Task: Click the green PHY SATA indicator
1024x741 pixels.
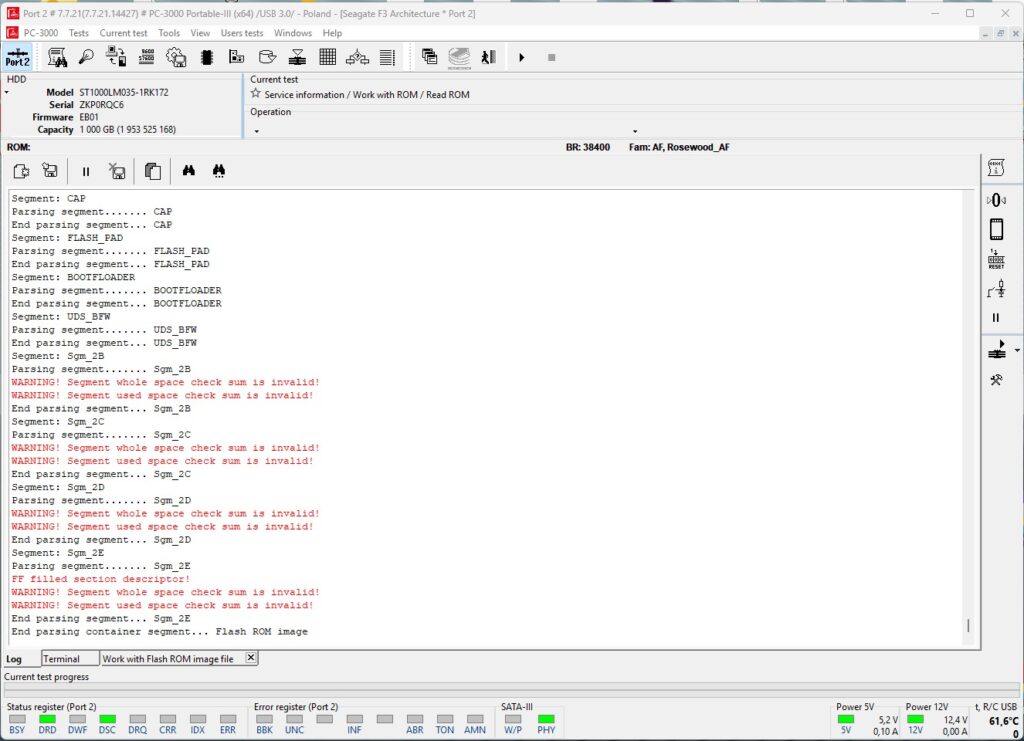Action: (x=546, y=719)
